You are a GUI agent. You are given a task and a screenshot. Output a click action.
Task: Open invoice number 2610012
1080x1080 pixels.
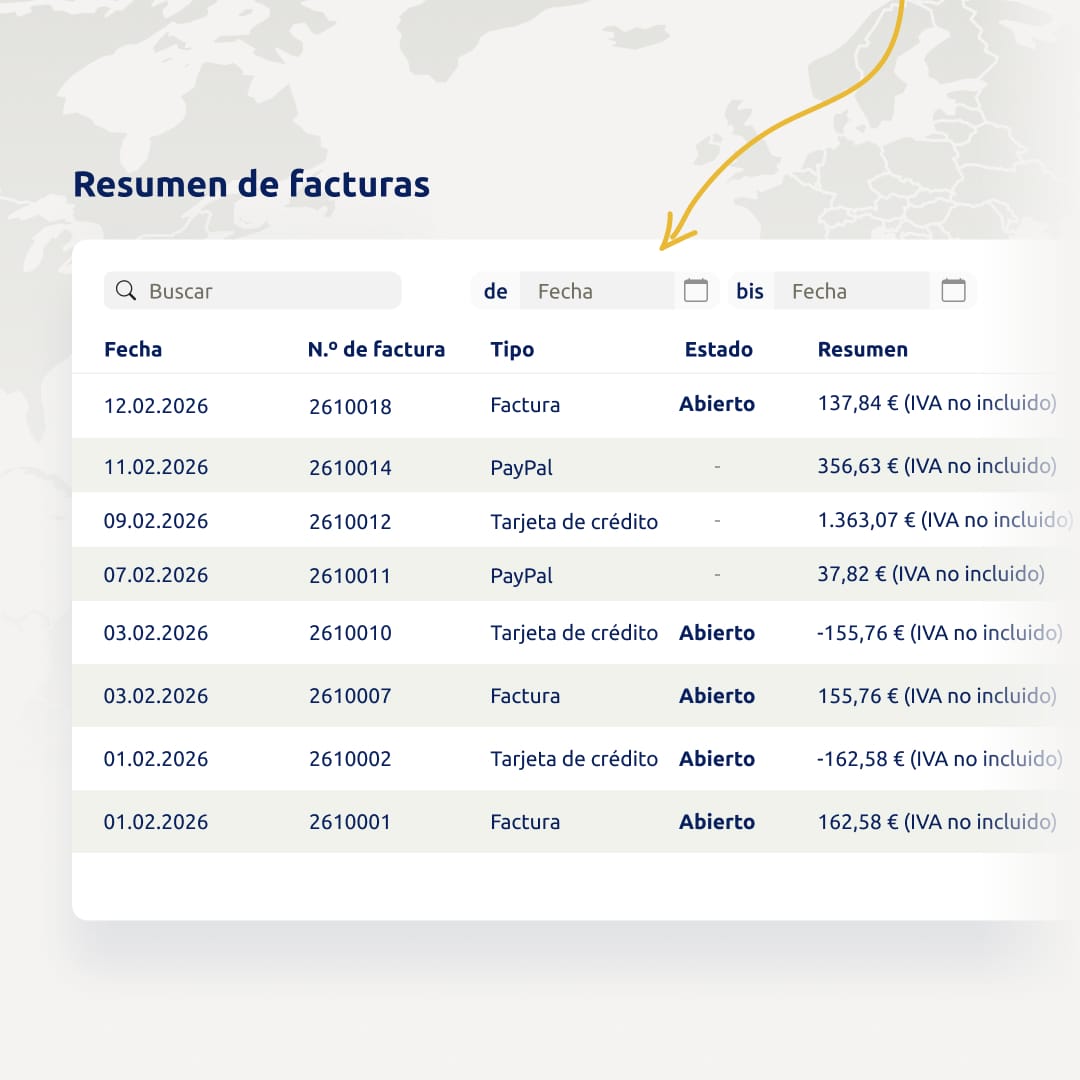pos(350,521)
